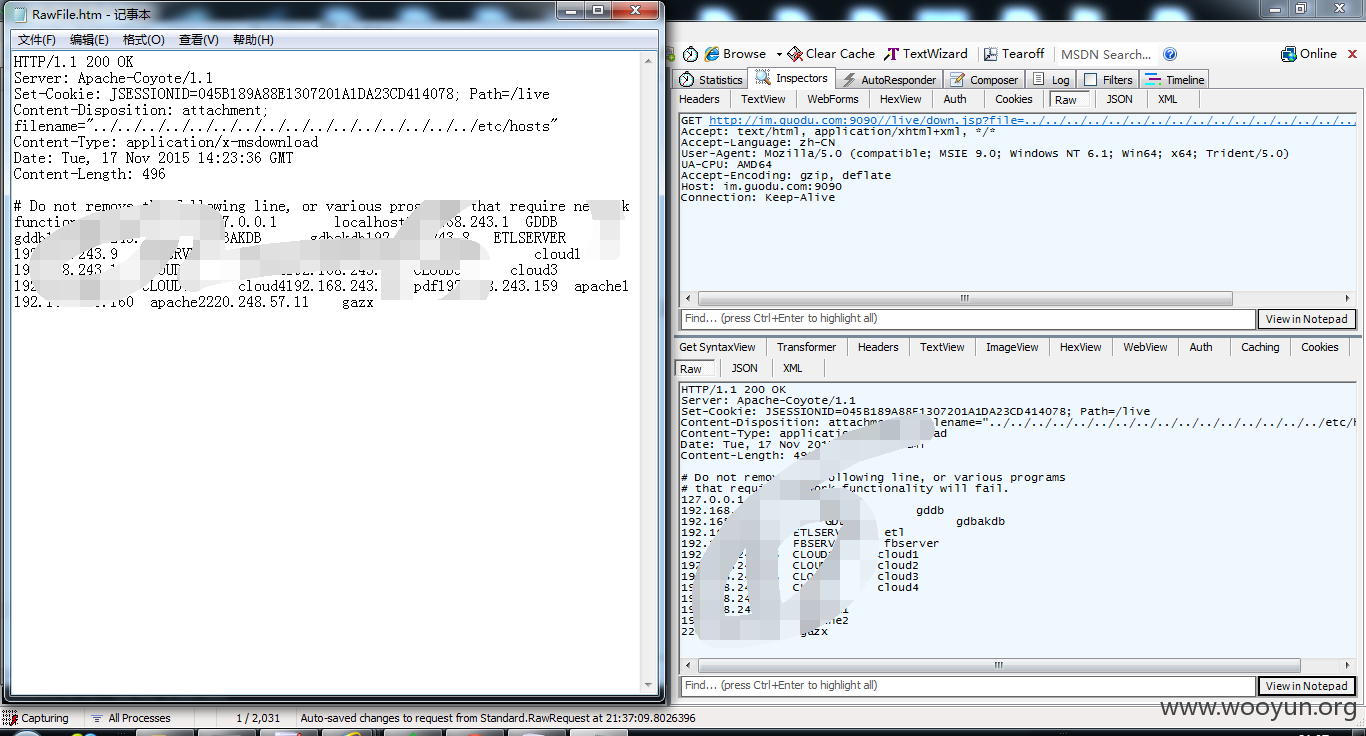
Task: Open Notepad 文件(F) menu
Action: pyautogui.click(x=37, y=40)
